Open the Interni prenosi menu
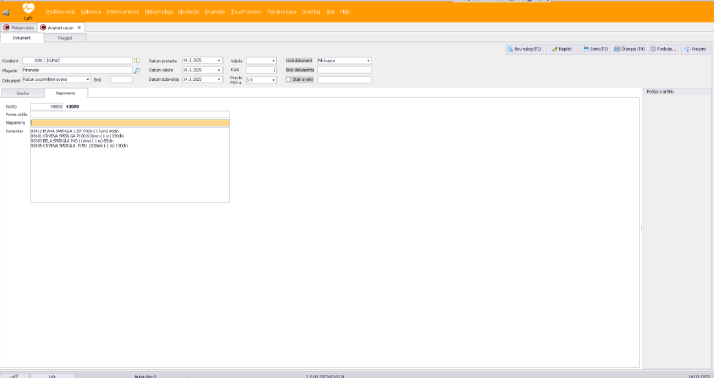 tap(122, 12)
